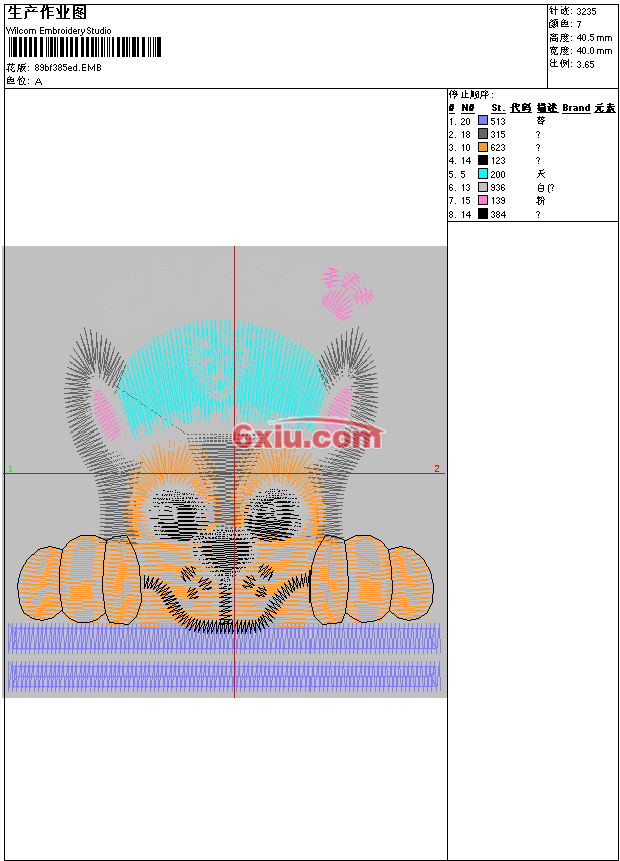620x861 pixels.
Task: Click the color count line '颜色: 7'
Action: click(x=565, y=24)
